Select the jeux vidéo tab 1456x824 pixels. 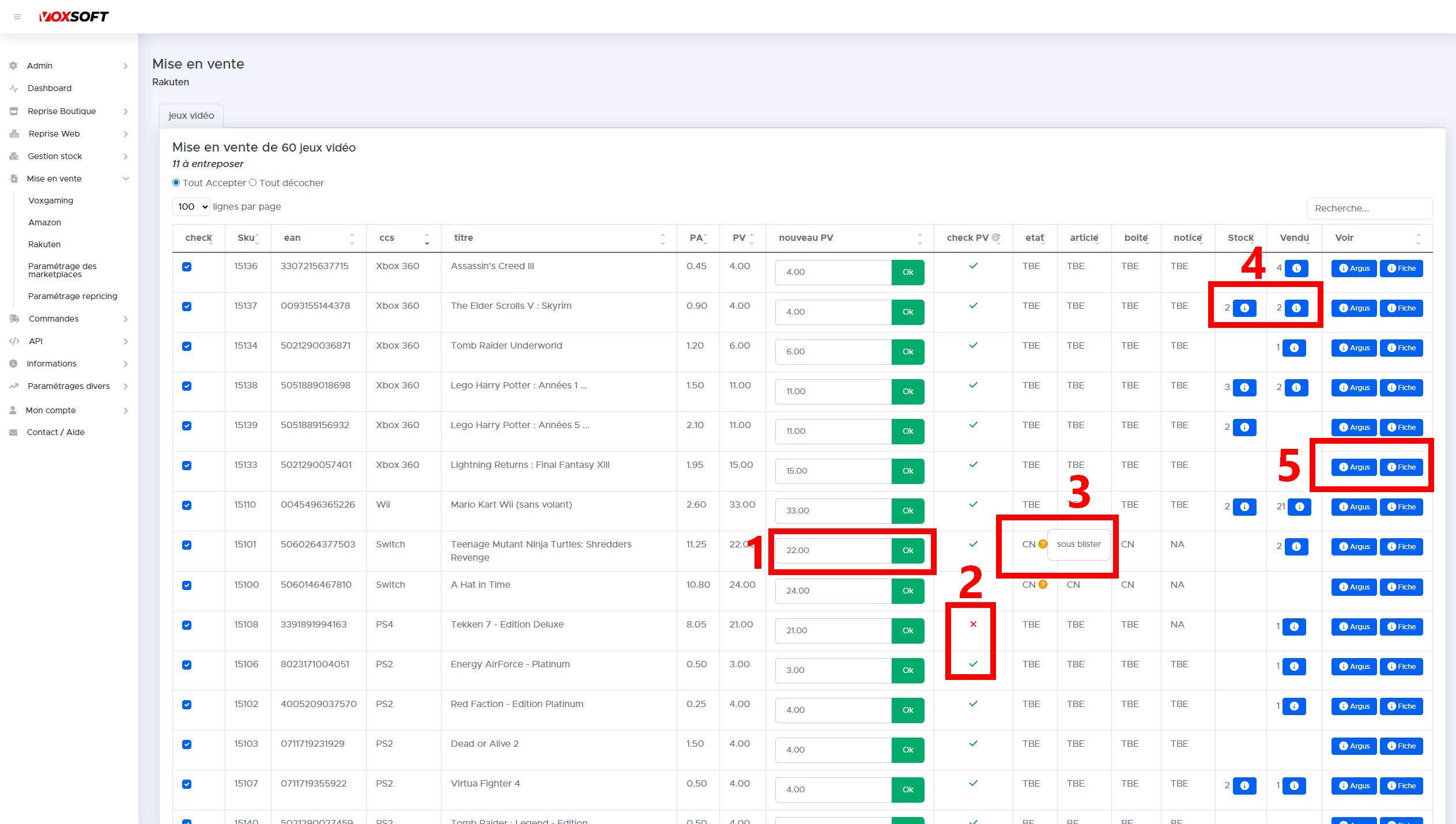click(191, 115)
